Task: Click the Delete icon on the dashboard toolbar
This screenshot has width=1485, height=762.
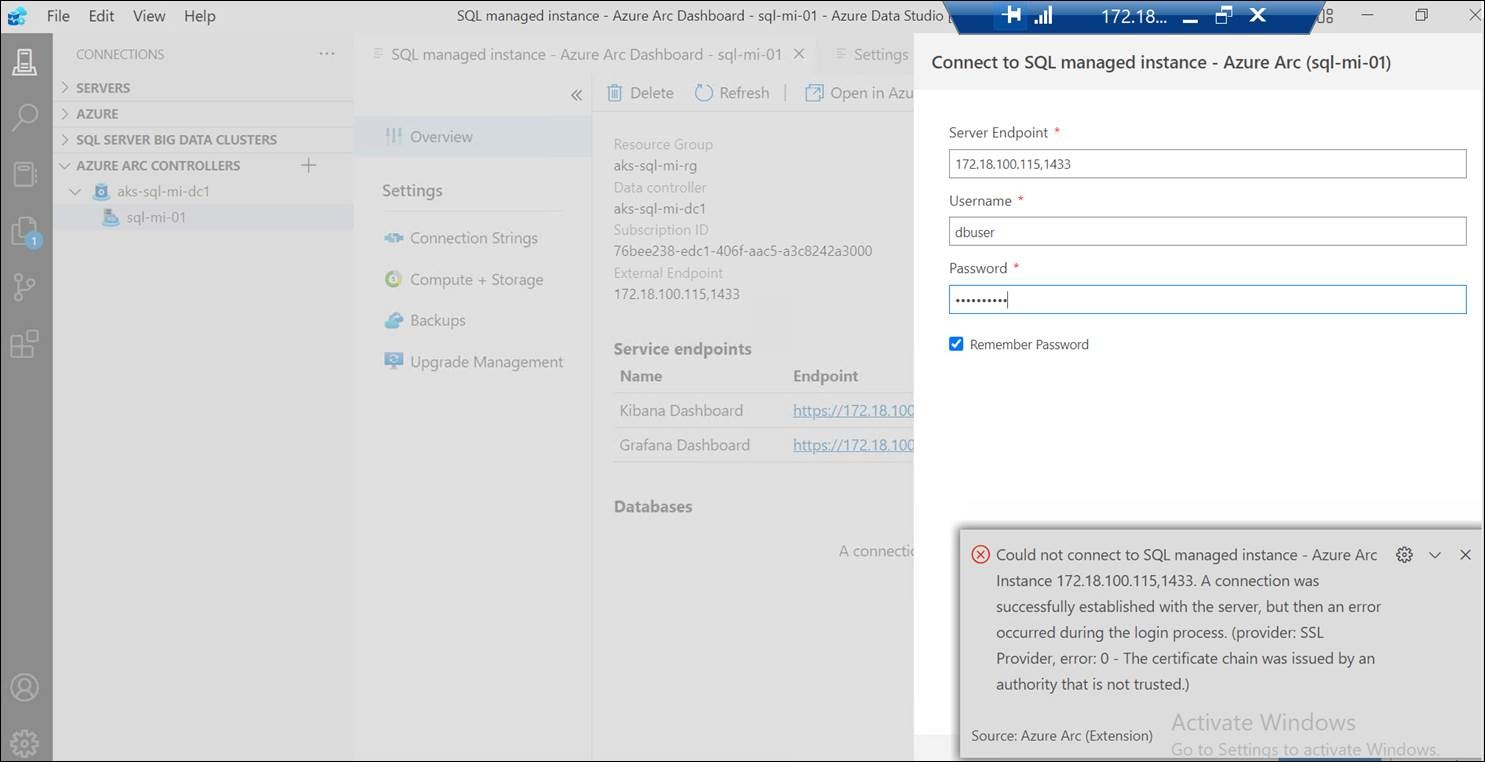Action: [x=640, y=92]
